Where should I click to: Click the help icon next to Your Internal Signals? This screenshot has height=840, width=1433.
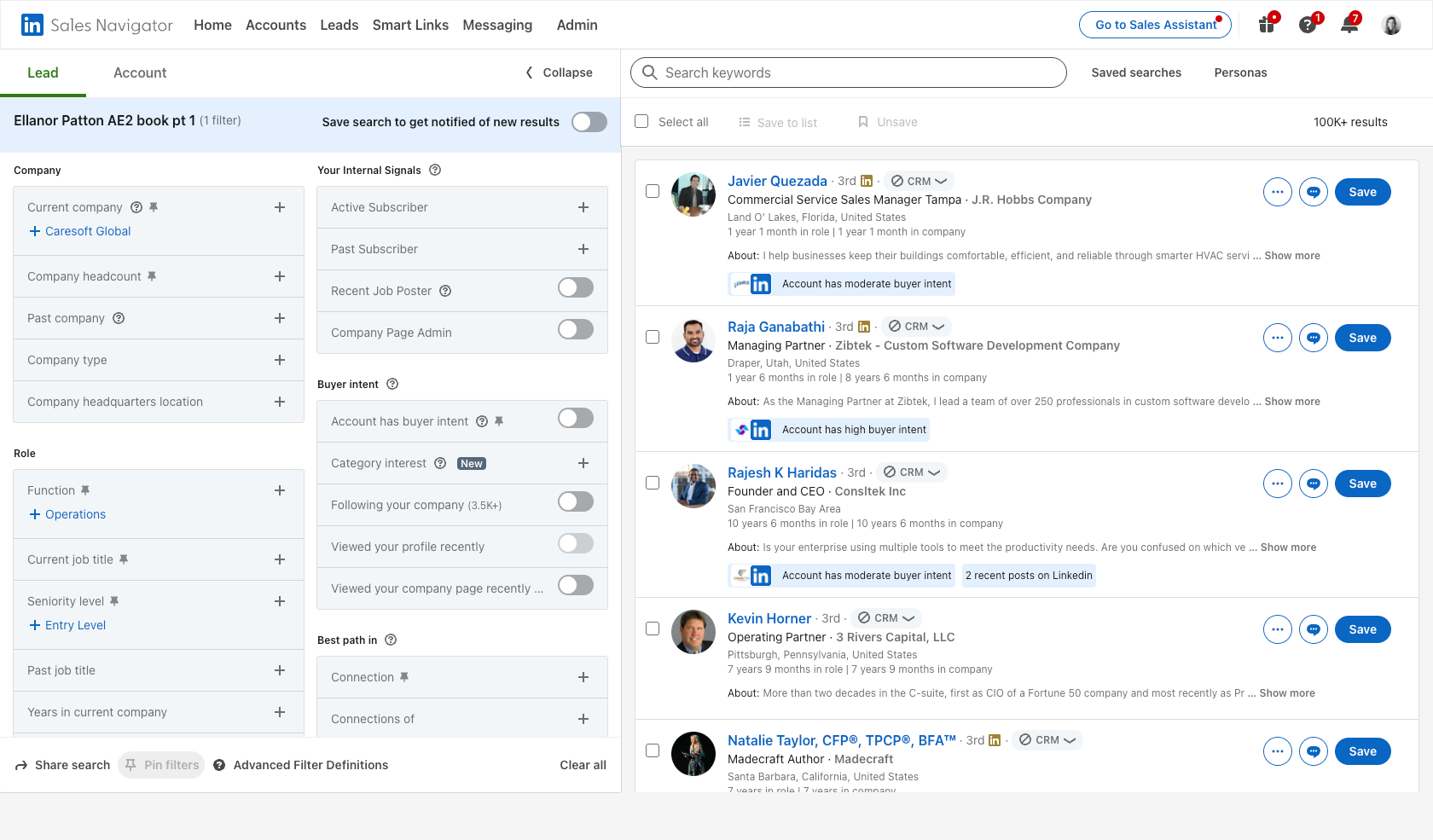click(x=435, y=170)
